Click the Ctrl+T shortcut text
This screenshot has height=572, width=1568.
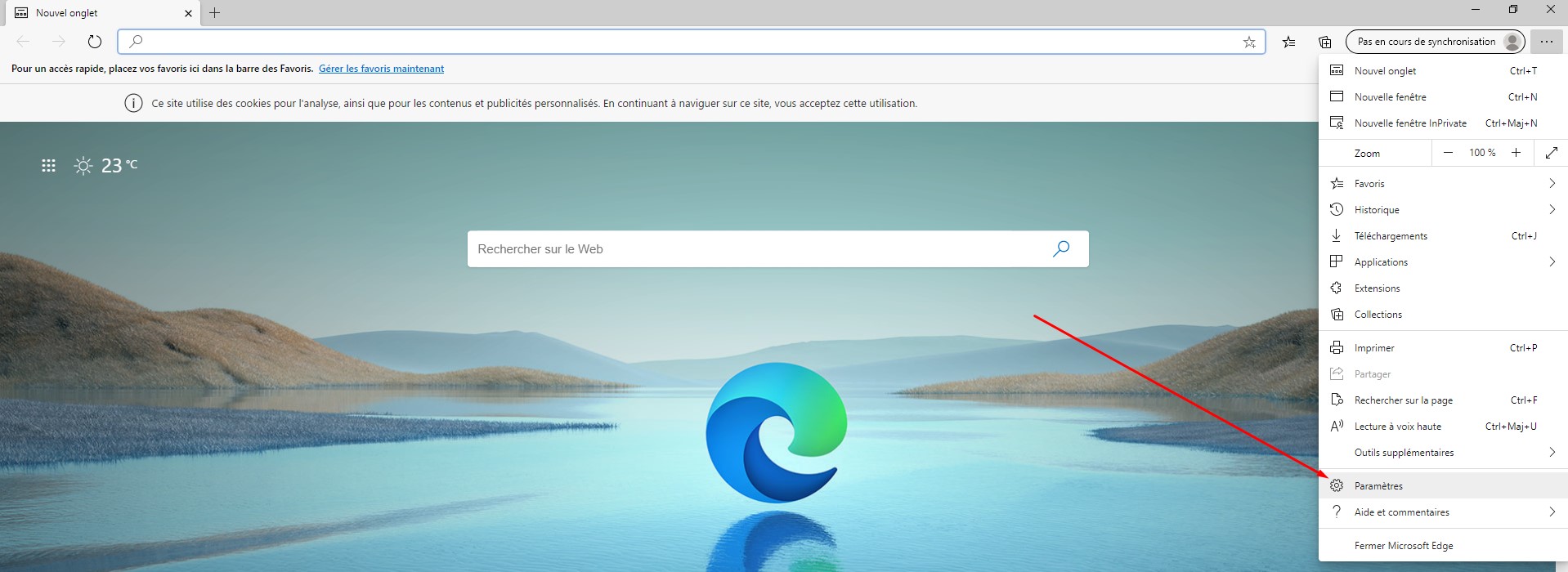[1523, 71]
